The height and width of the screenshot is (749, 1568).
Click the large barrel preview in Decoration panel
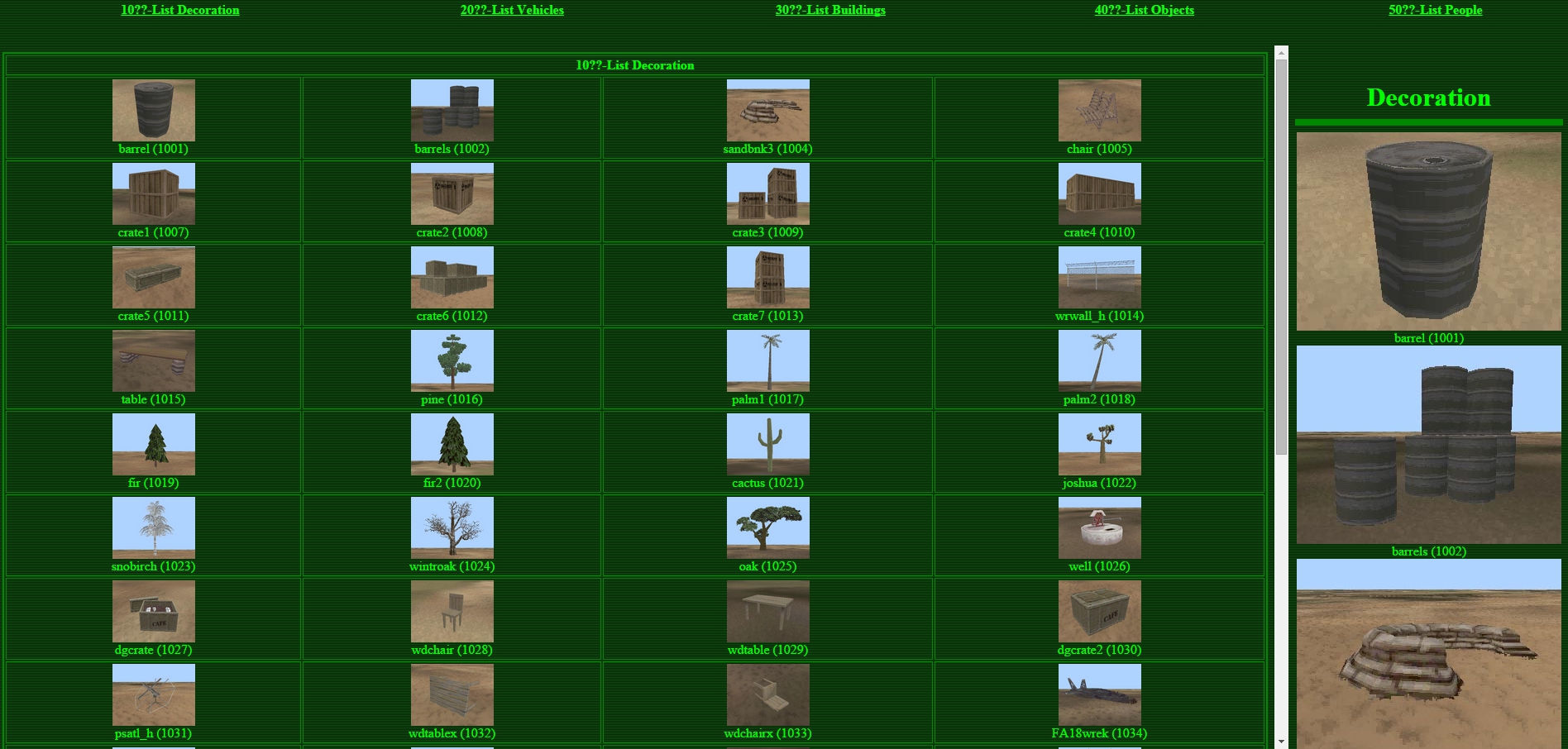pos(1429,231)
